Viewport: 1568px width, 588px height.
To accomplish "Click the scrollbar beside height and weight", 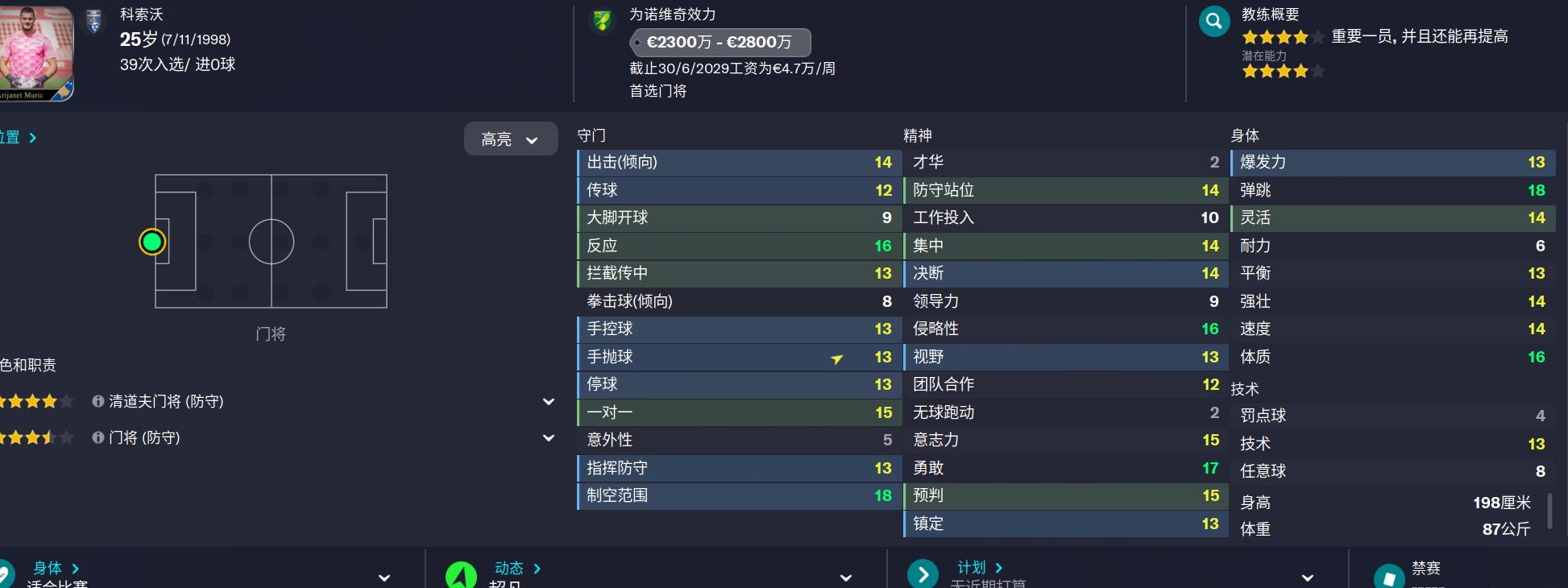I will pos(1549,511).
